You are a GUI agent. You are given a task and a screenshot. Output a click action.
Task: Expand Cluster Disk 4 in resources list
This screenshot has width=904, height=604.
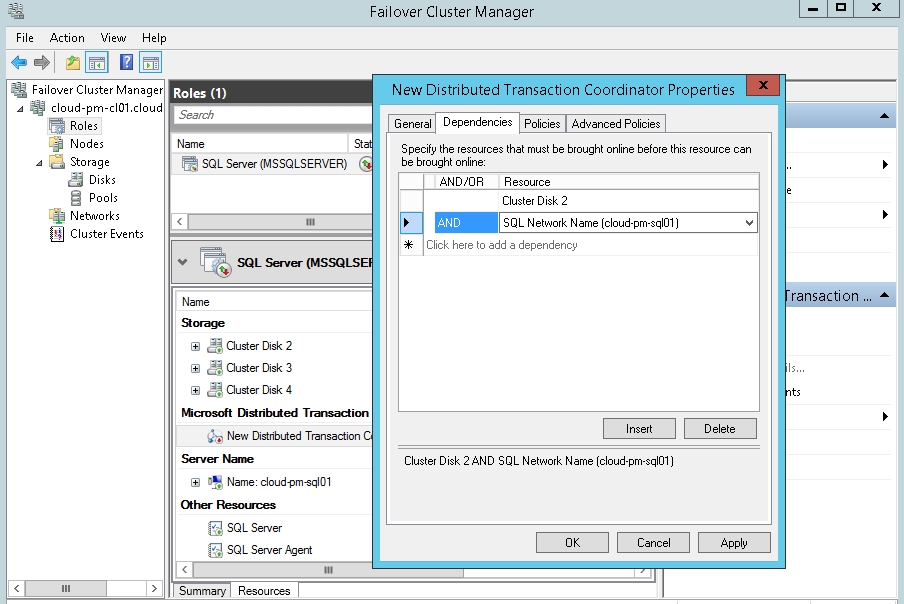[195, 390]
